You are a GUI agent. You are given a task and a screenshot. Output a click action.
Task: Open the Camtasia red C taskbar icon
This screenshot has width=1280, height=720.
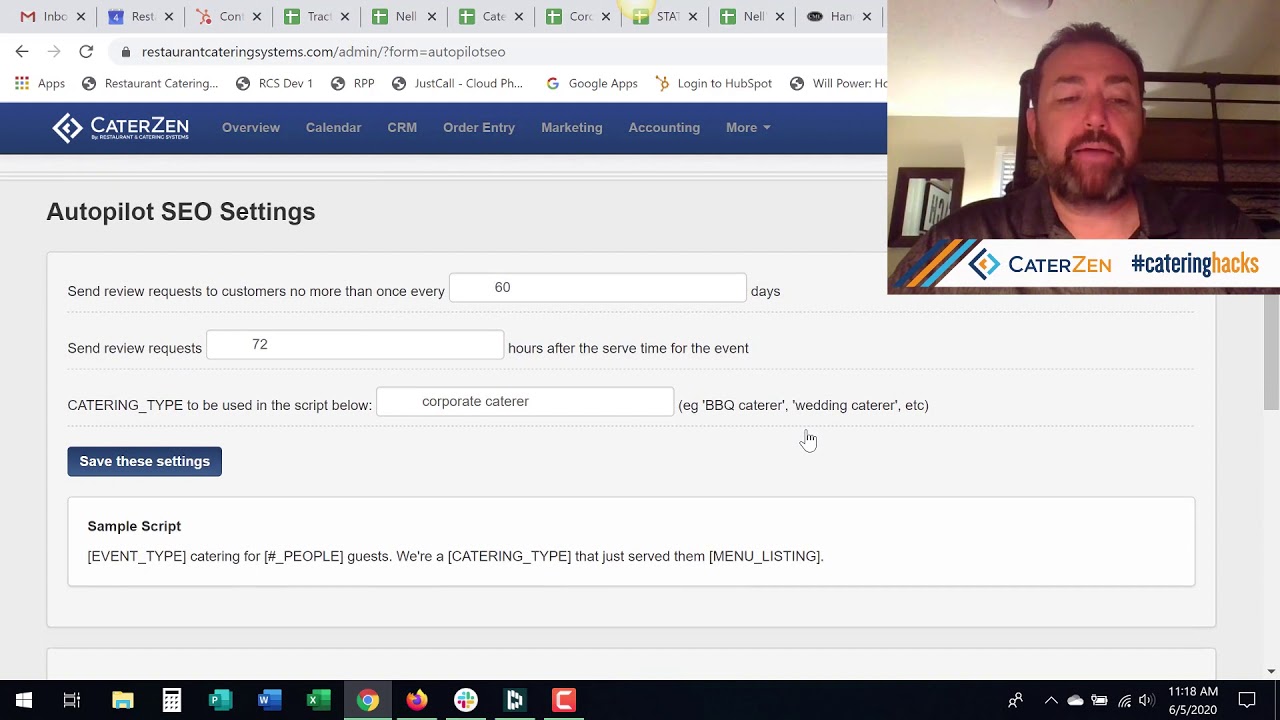click(x=564, y=700)
